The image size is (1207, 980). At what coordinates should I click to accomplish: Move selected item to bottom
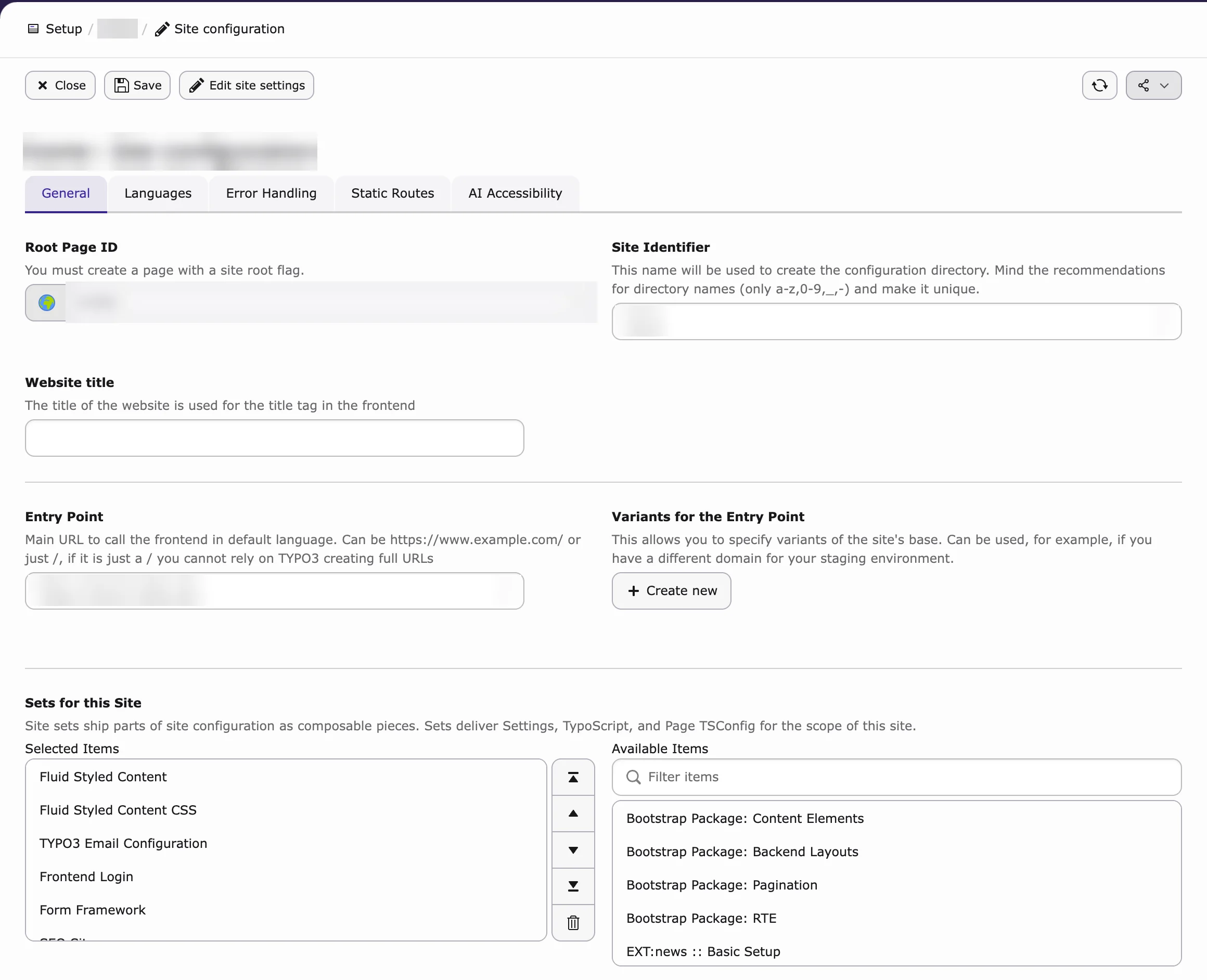573,886
